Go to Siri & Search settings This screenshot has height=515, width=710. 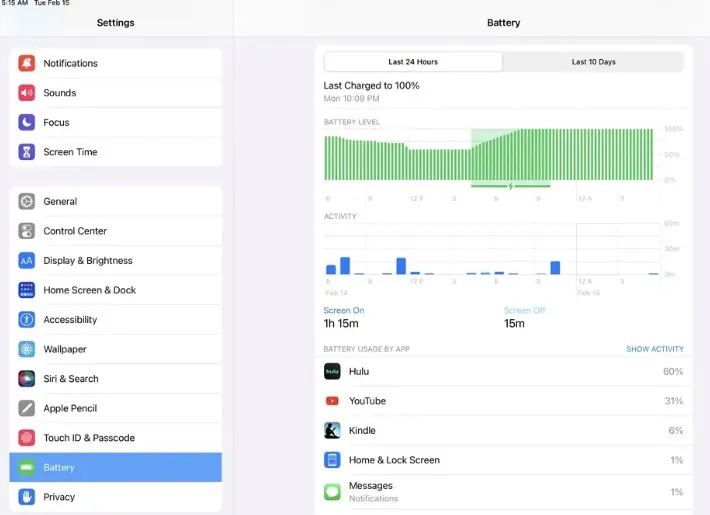pos(71,379)
